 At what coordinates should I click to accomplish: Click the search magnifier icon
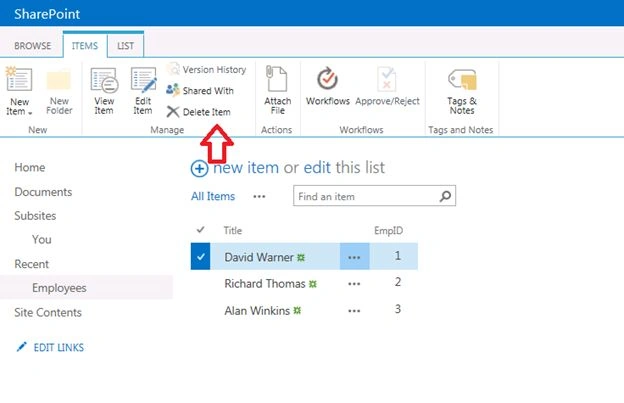click(x=445, y=196)
